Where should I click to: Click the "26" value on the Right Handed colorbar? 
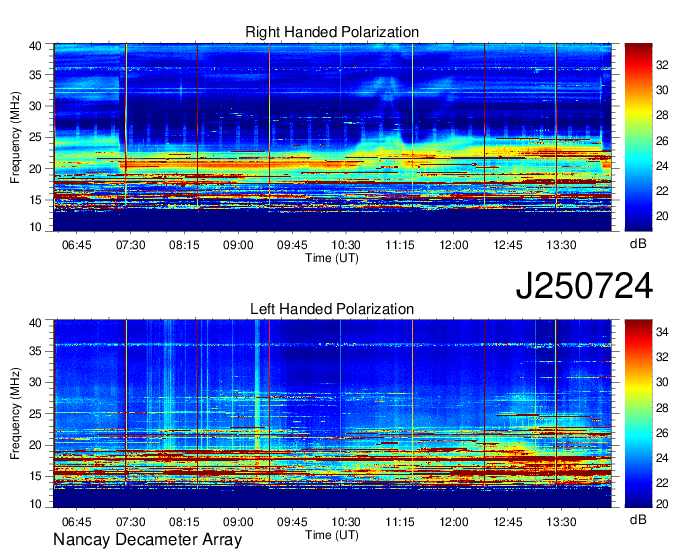click(662, 141)
